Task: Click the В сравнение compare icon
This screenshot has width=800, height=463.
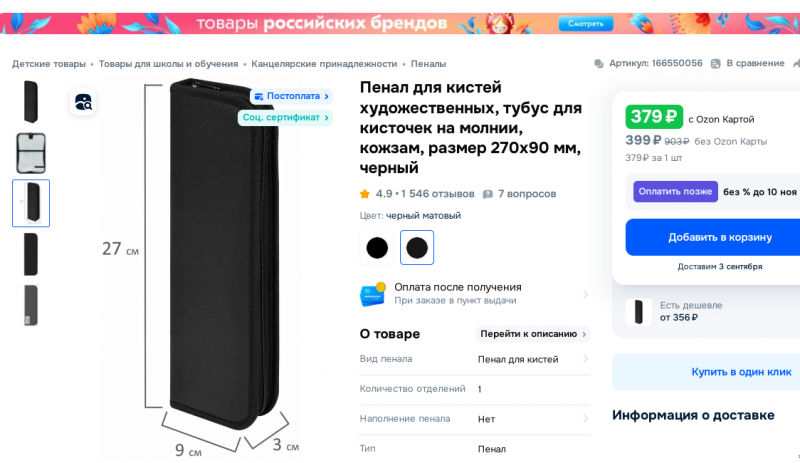Action: 716,64
